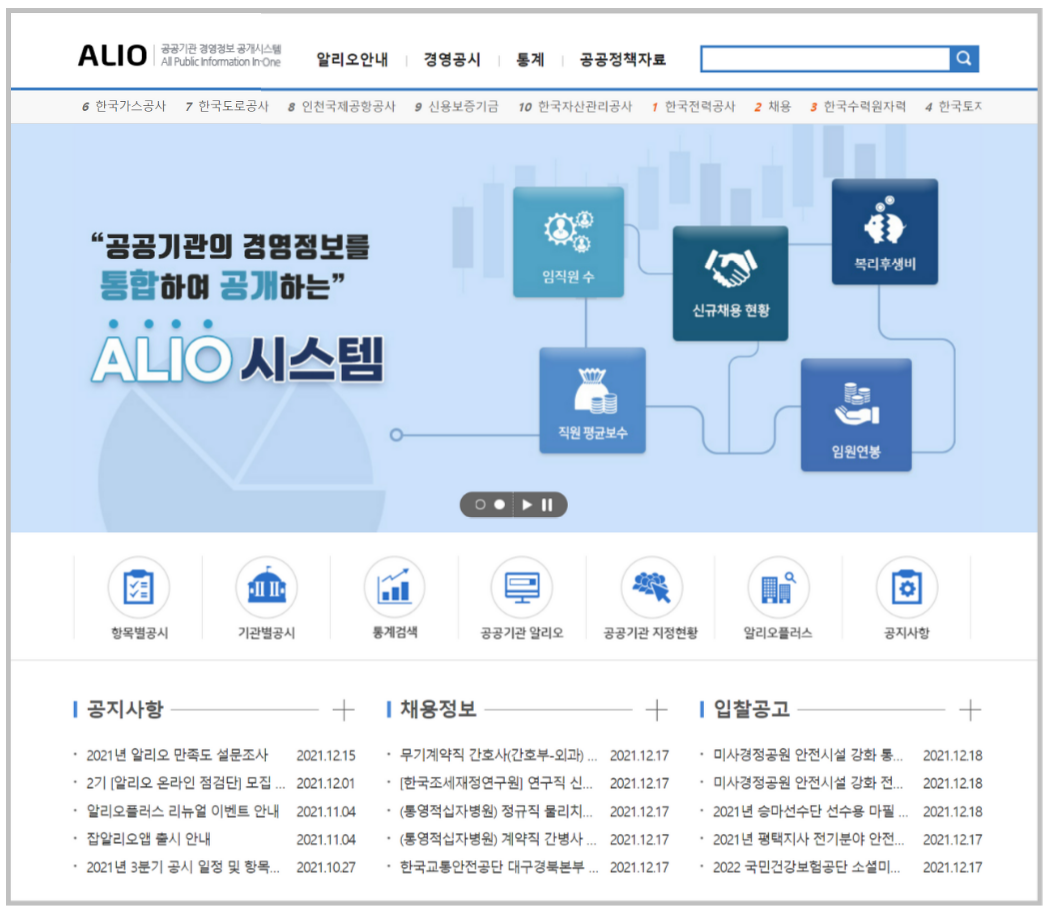Click ranked keyword 한국자산관리공사

tap(585, 106)
